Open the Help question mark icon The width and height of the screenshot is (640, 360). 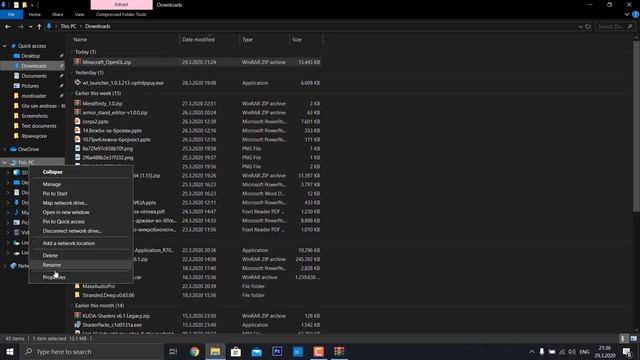(635, 14)
